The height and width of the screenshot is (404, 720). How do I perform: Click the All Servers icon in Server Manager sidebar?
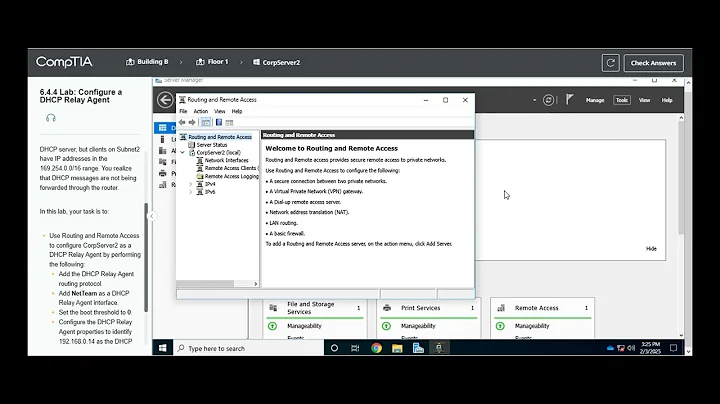[x=163, y=151]
